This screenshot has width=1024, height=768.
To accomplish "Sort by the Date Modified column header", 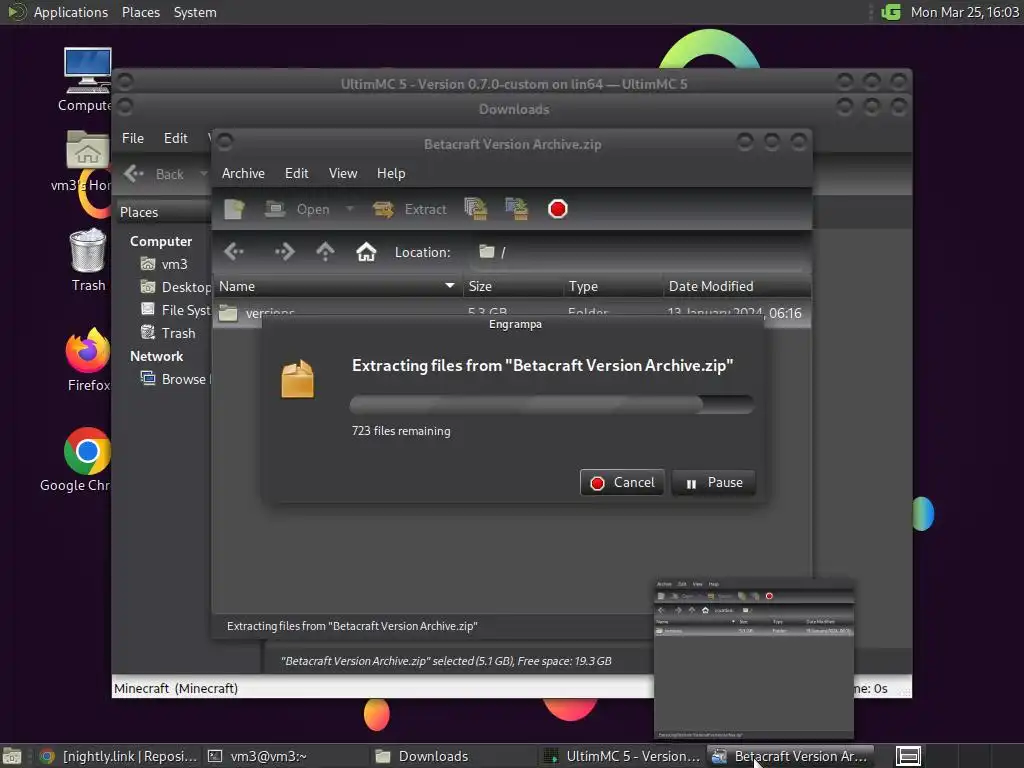I will coord(737,287).
